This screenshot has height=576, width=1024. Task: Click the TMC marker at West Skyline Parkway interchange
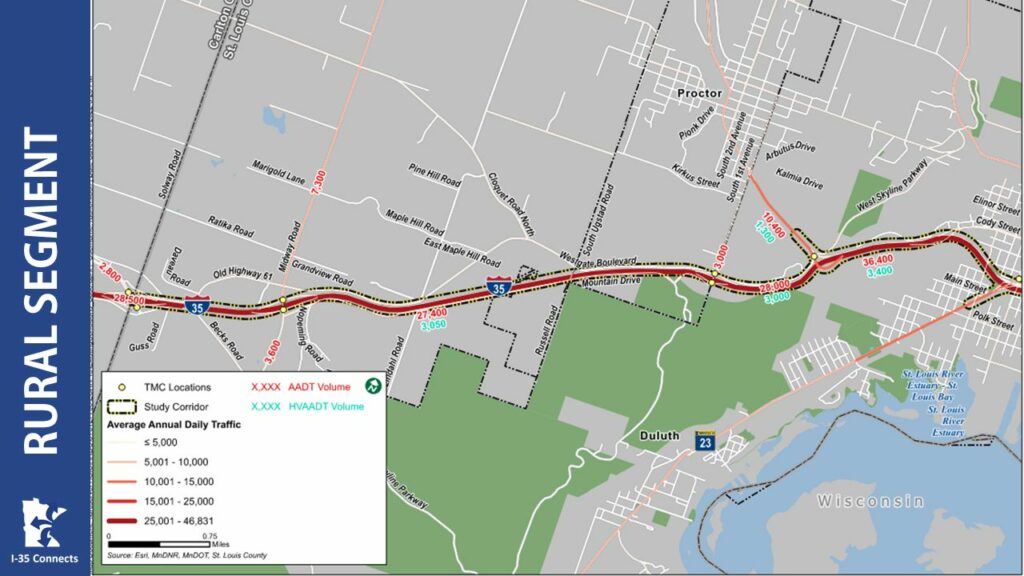click(x=814, y=257)
